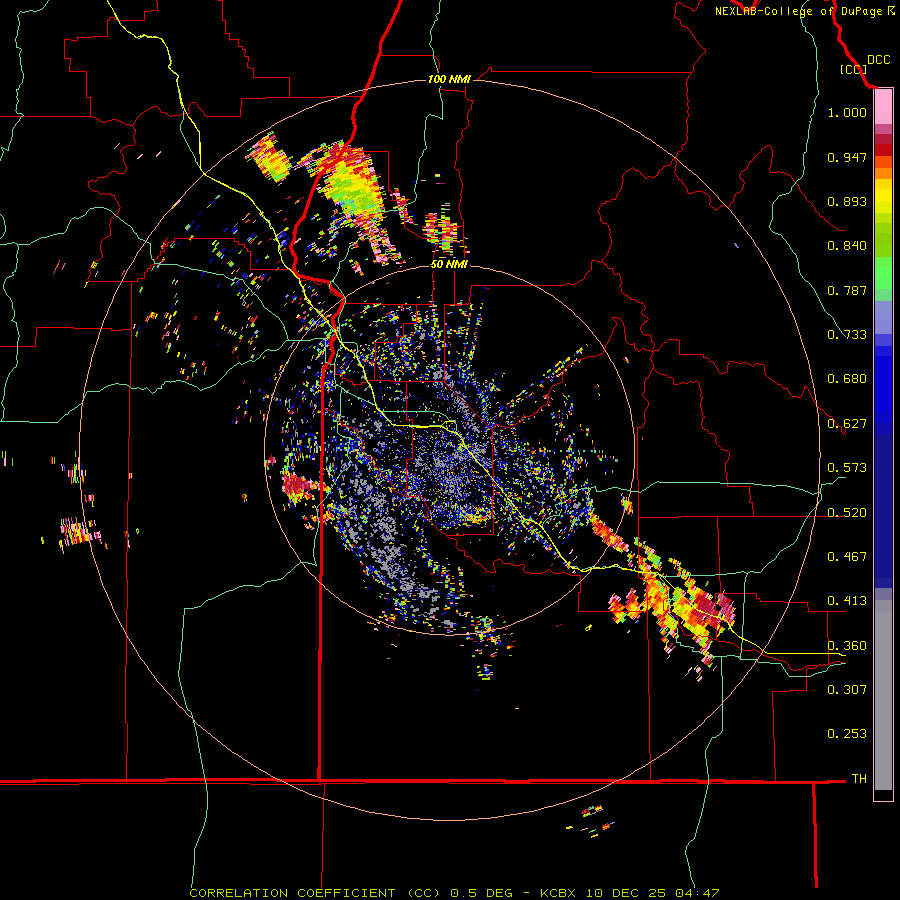Click the 0.253 scale value
Image resolution: width=900 pixels, height=900 pixels.
click(847, 734)
